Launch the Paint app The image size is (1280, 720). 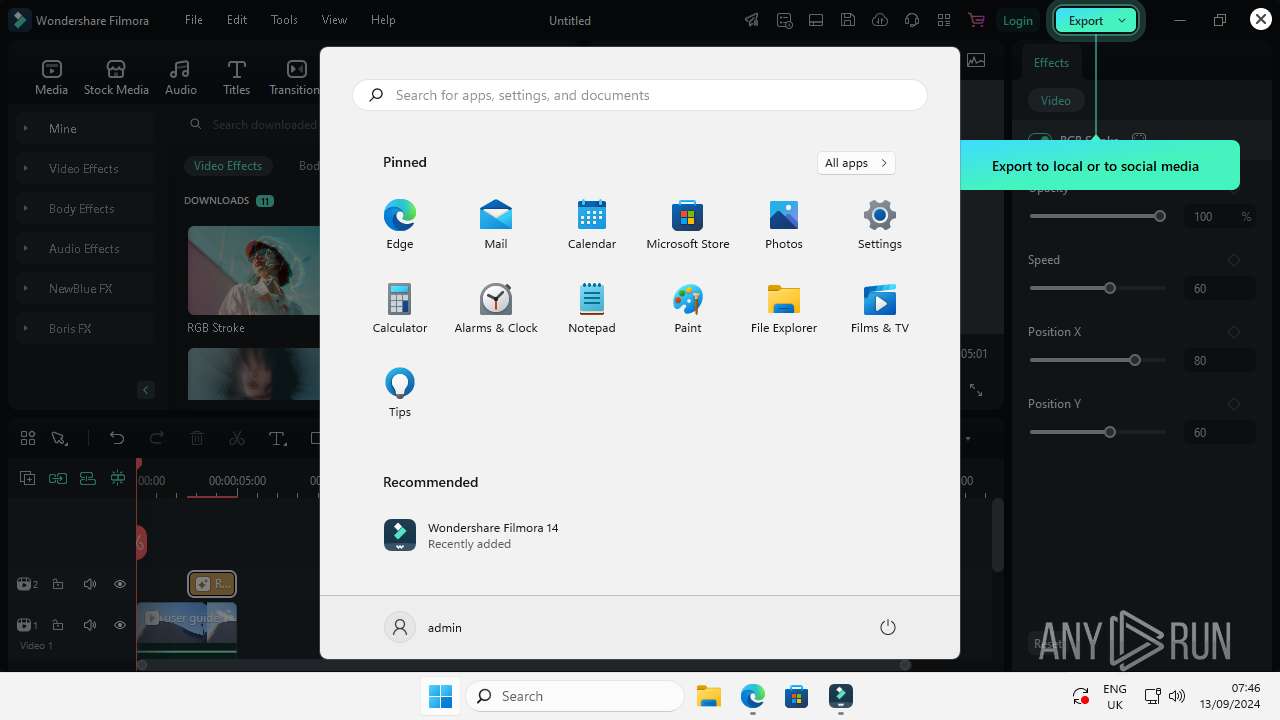pos(688,309)
